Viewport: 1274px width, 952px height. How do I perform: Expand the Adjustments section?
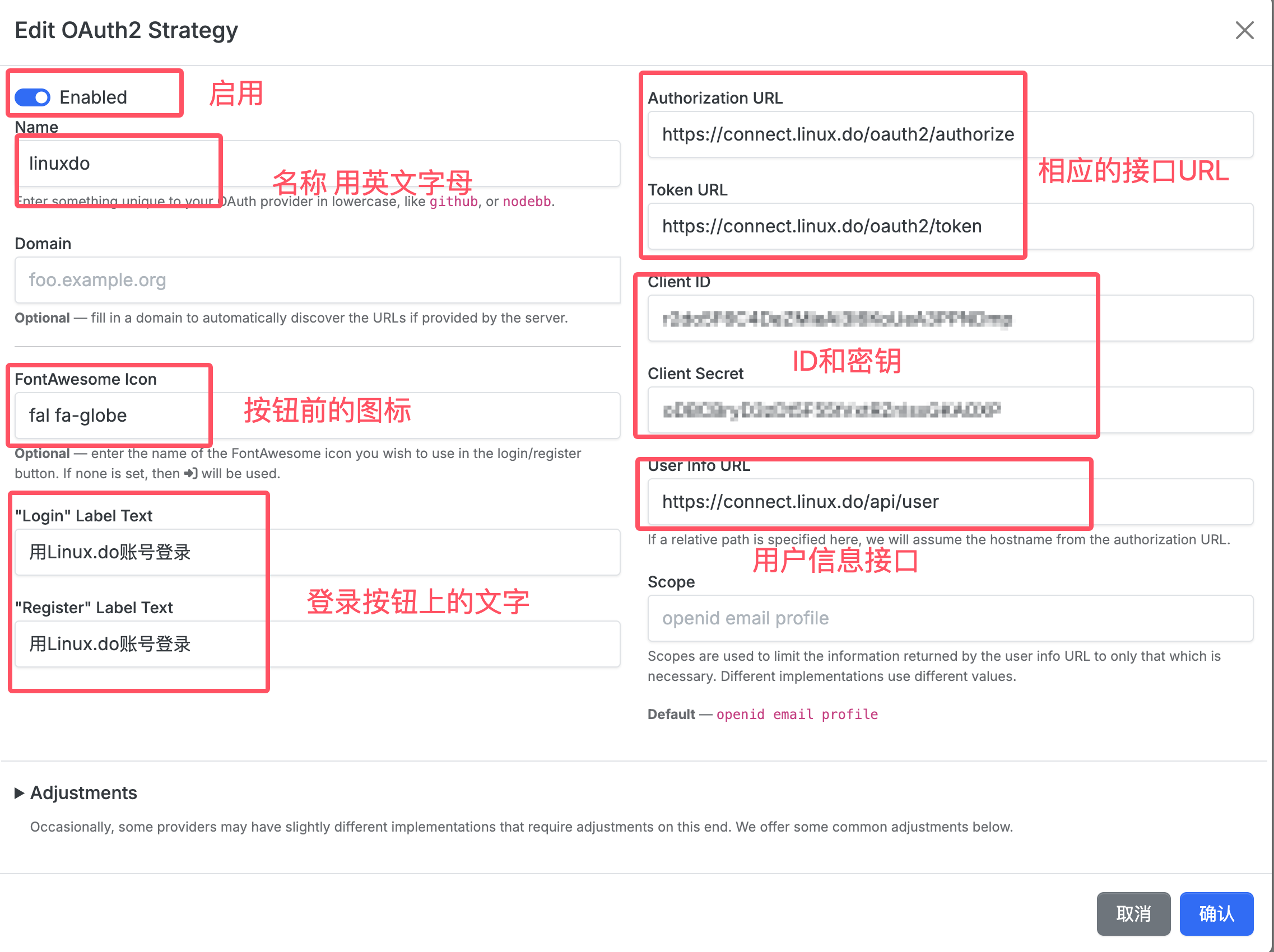coord(76,793)
